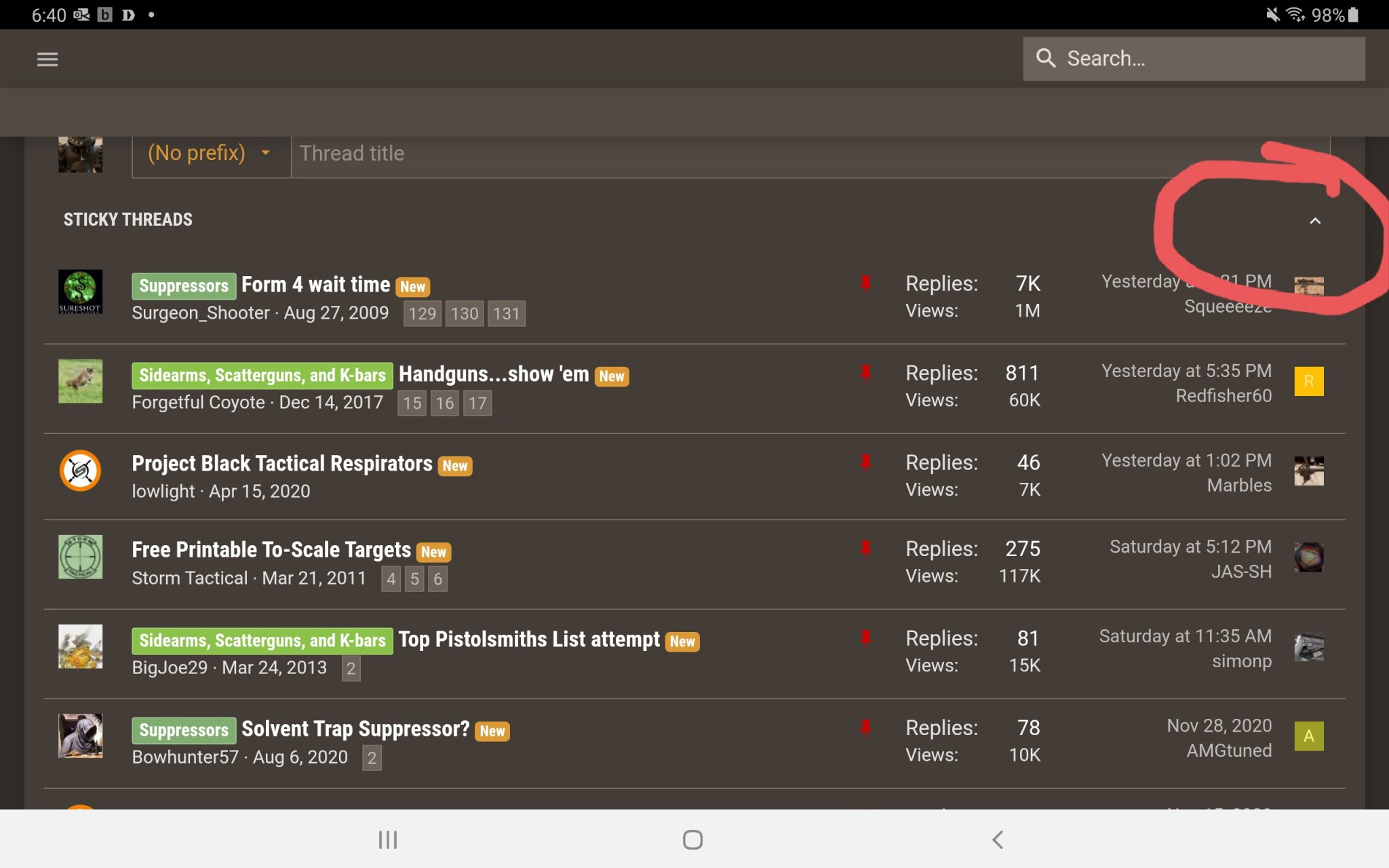The height and width of the screenshot is (868, 1389).
Task: Open Surgeon_Shooter's Sureshot avatar
Action: click(x=80, y=292)
